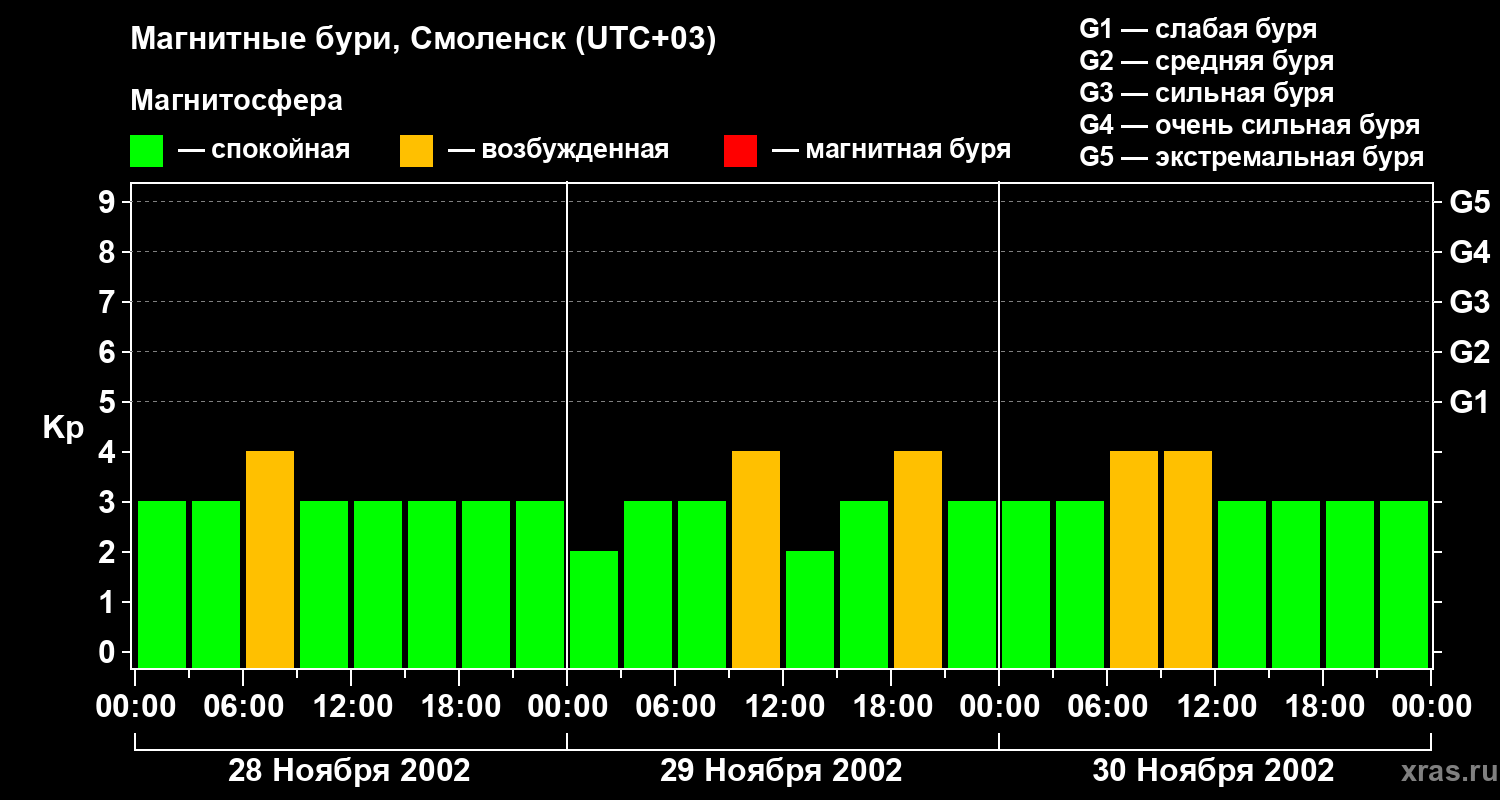Click the red 'магнитная буря' legend swatch

point(740,151)
